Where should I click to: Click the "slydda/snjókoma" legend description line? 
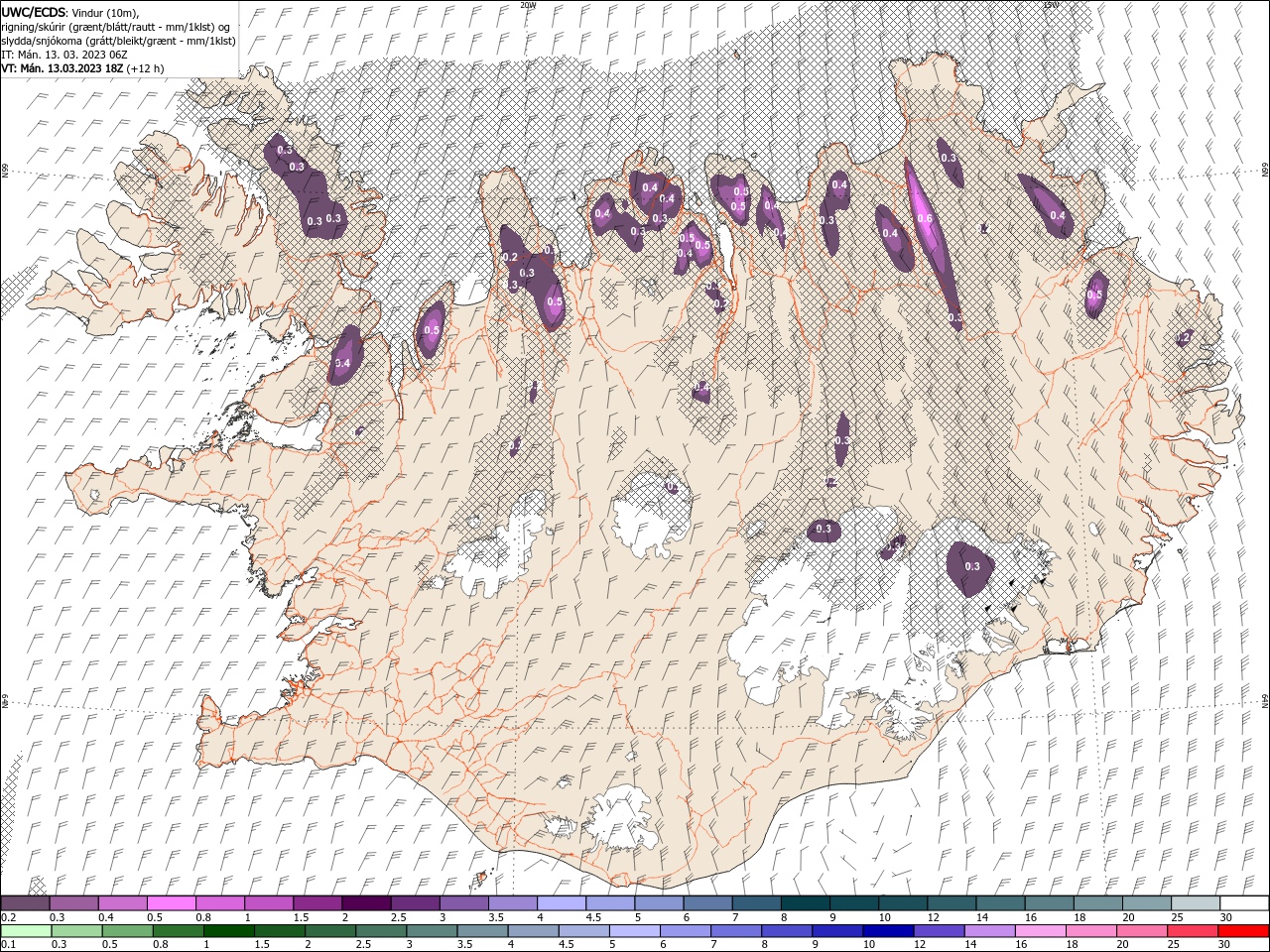coord(118,41)
